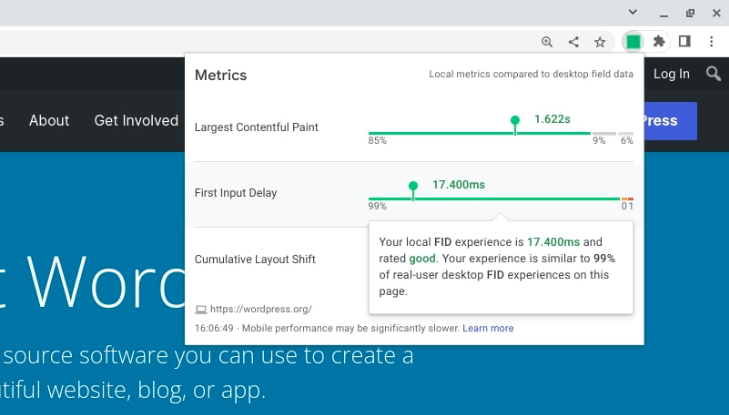Select the Cumulative Layout Shift label
The height and width of the screenshot is (415, 729).
[x=255, y=259]
